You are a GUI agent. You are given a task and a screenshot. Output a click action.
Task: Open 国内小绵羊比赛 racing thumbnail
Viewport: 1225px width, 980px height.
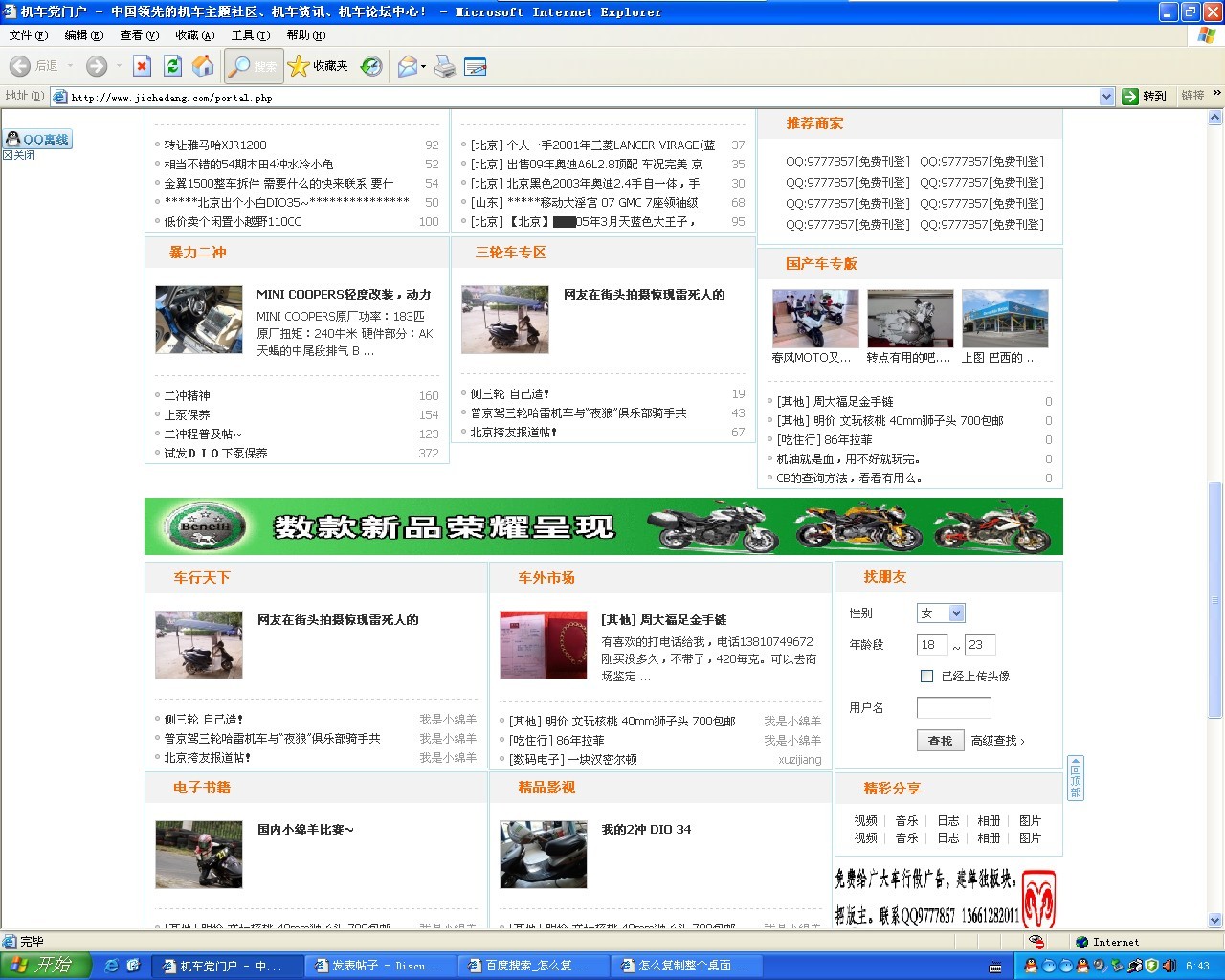coord(199,855)
